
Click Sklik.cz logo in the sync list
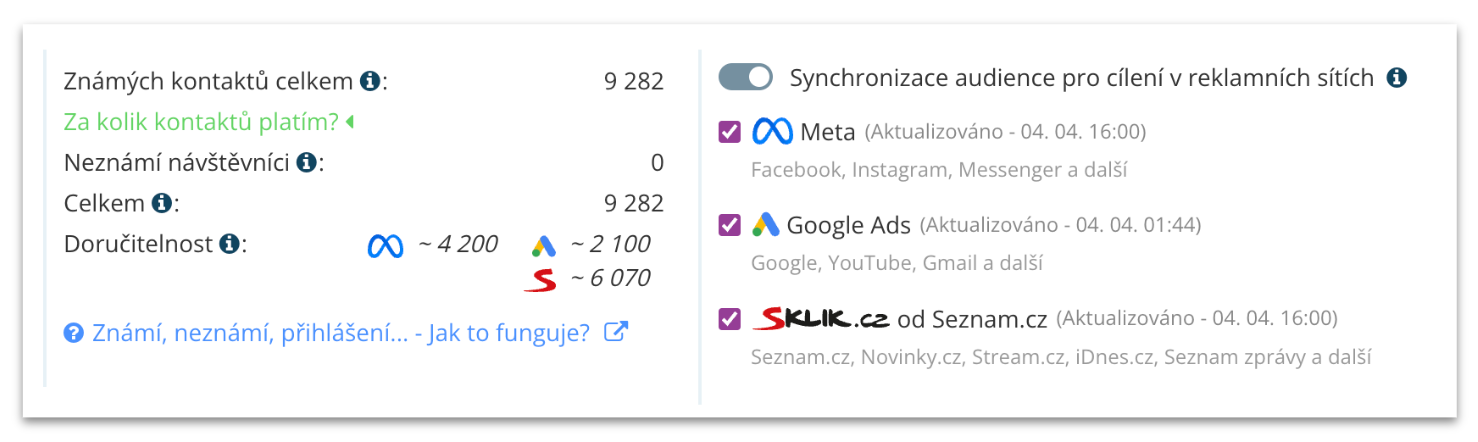point(821,319)
